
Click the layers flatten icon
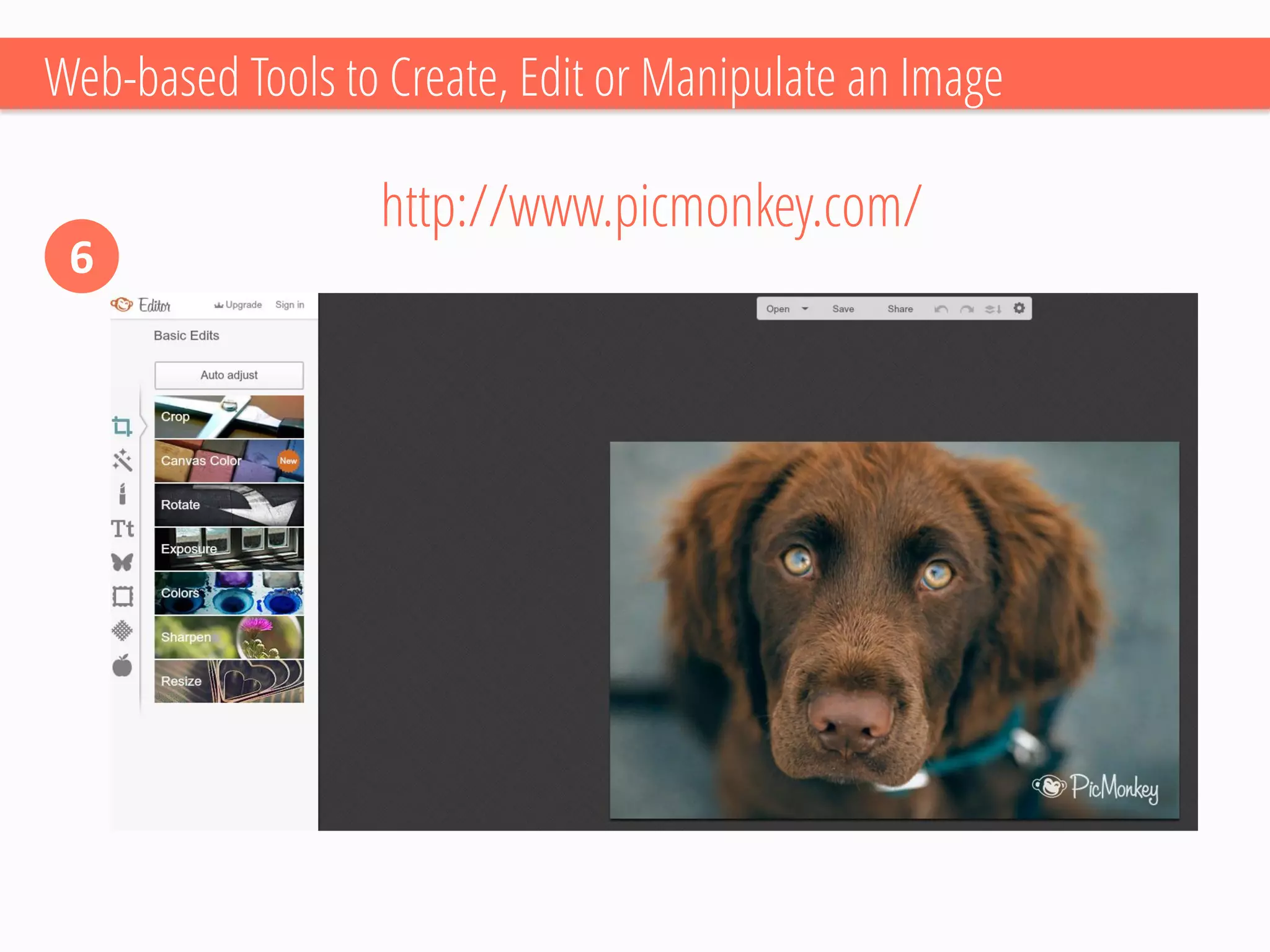(993, 309)
